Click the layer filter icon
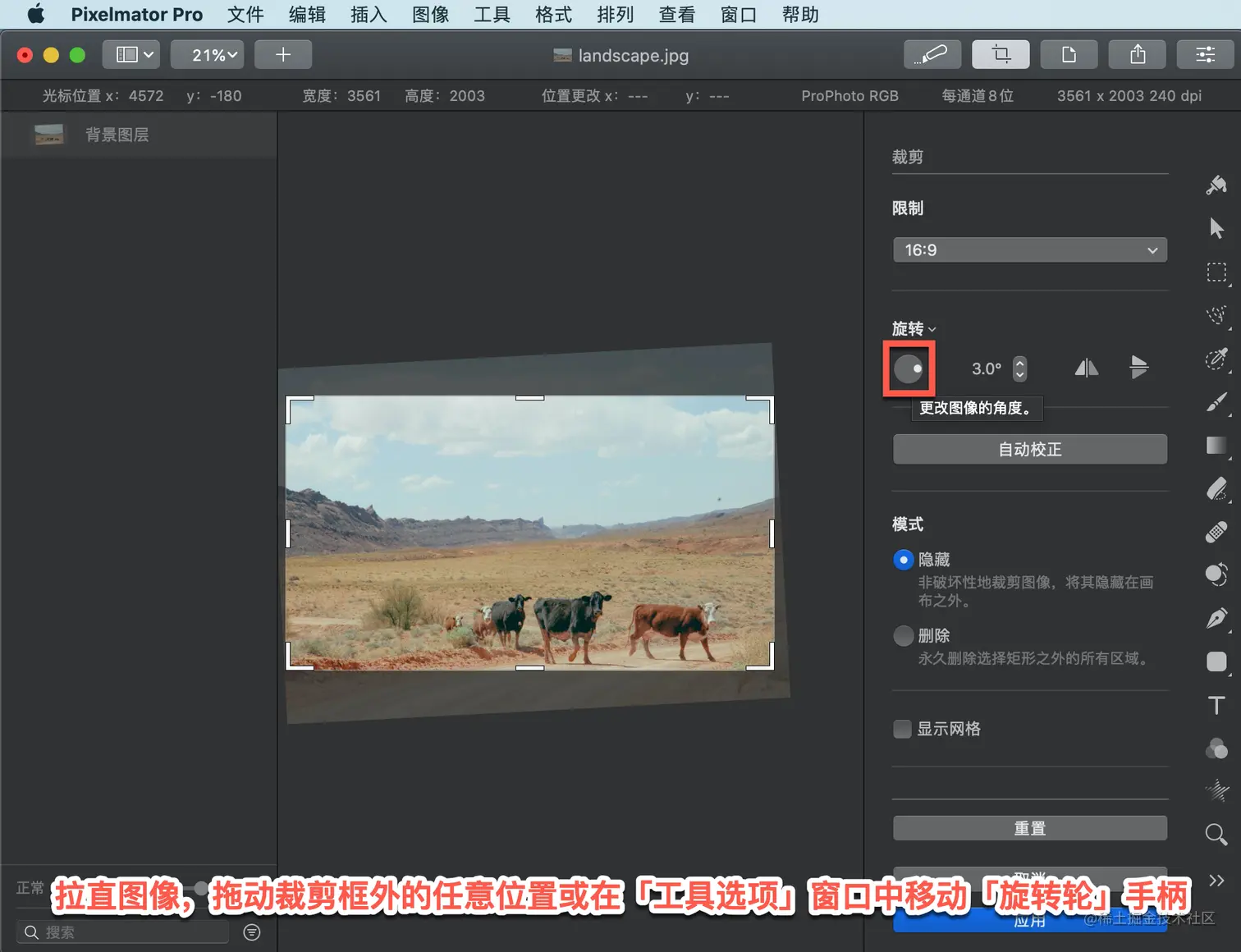The width and height of the screenshot is (1241, 952). (x=252, y=932)
